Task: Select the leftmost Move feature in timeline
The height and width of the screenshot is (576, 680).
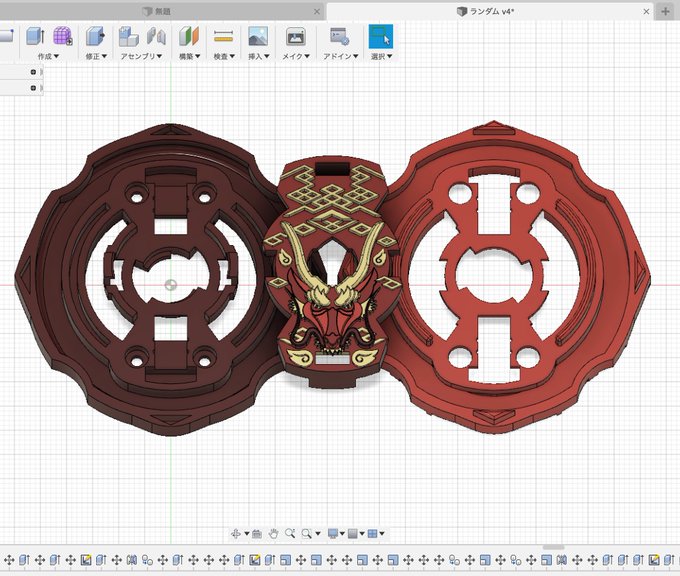Action: [x=9, y=560]
